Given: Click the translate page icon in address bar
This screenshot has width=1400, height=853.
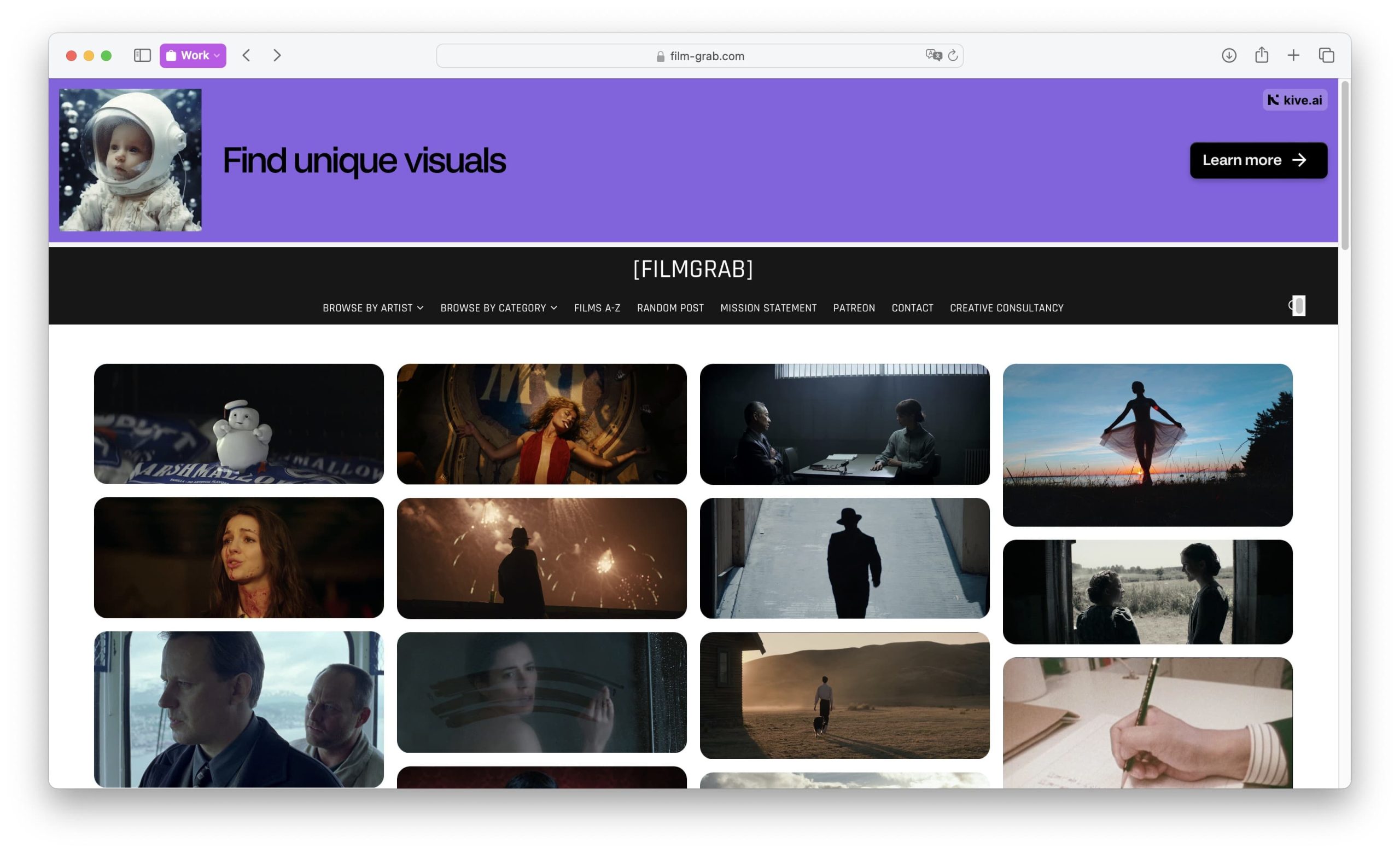Looking at the screenshot, I should pos(933,55).
